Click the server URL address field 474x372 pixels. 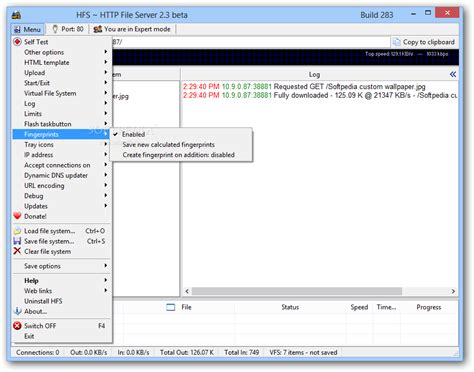pos(251,42)
